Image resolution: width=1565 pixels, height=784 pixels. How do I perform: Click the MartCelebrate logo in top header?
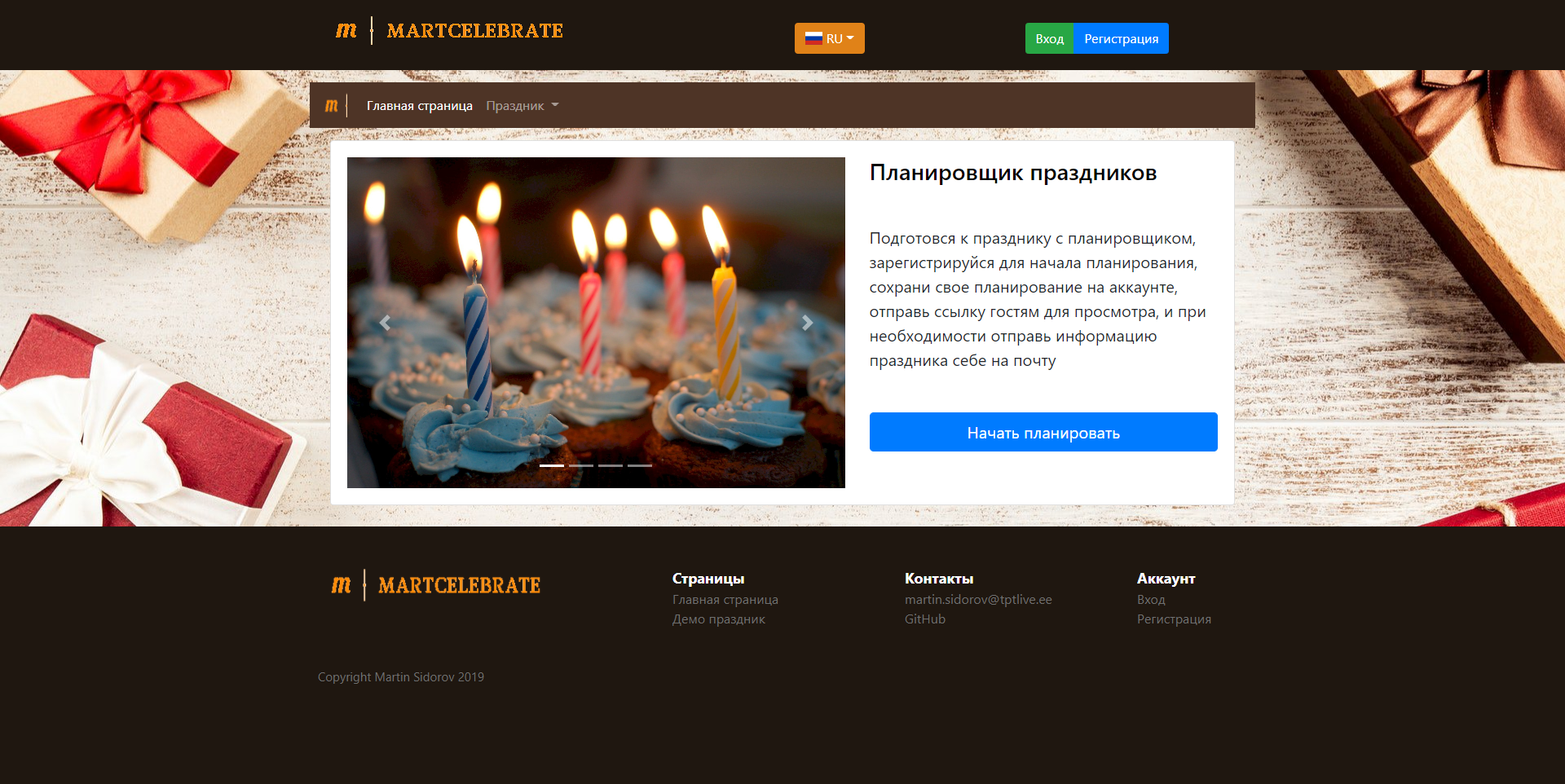point(449,31)
